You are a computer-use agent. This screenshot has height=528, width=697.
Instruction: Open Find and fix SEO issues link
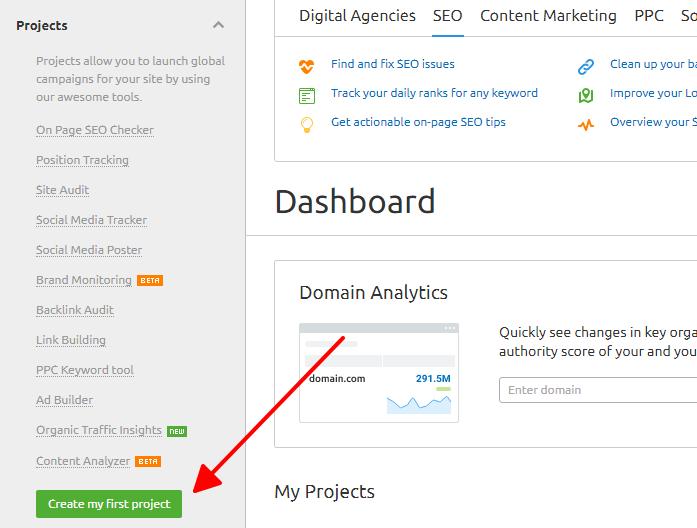pos(393,64)
